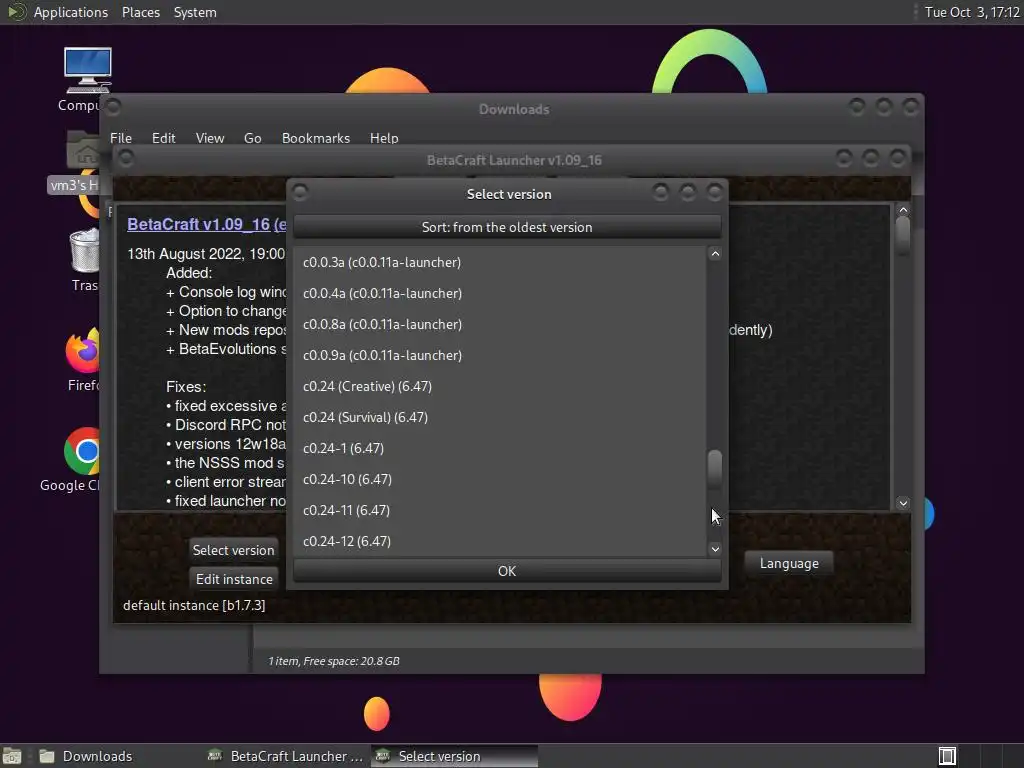Click the Sort: from the oldest version button

click(x=507, y=227)
